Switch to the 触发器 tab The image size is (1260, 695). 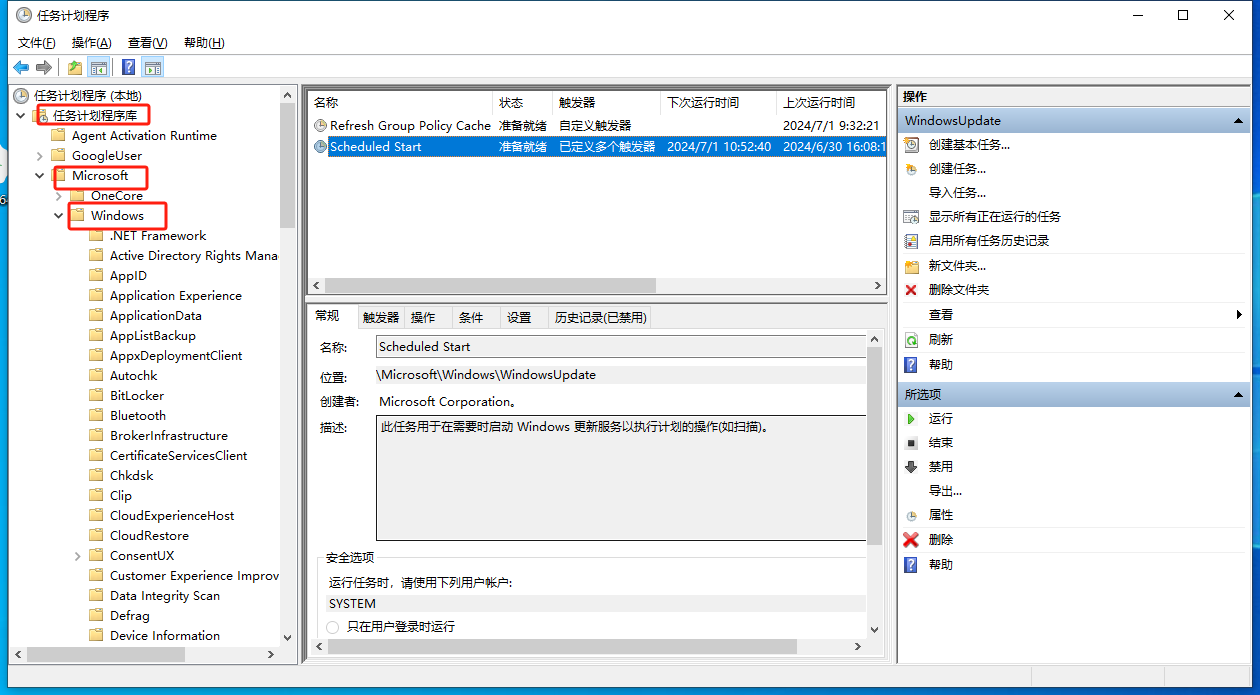click(381, 318)
